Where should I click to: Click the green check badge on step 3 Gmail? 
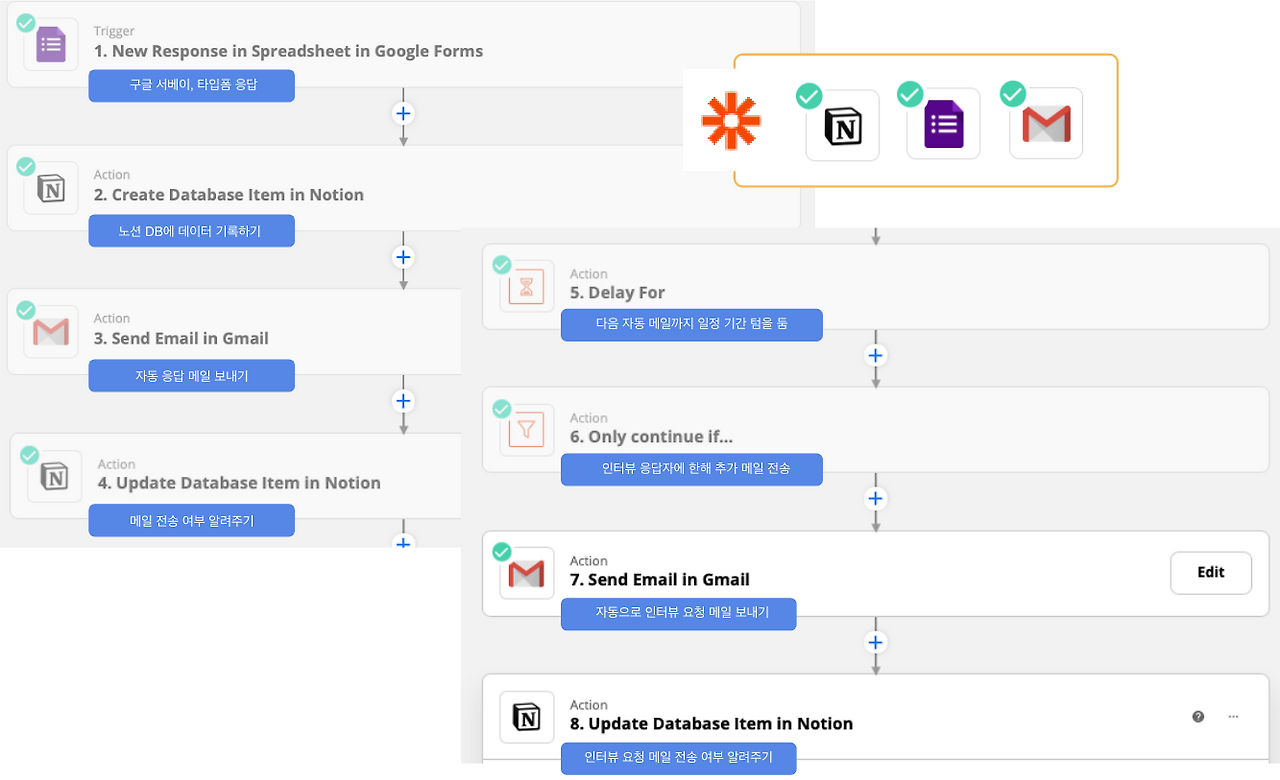point(25,310)
